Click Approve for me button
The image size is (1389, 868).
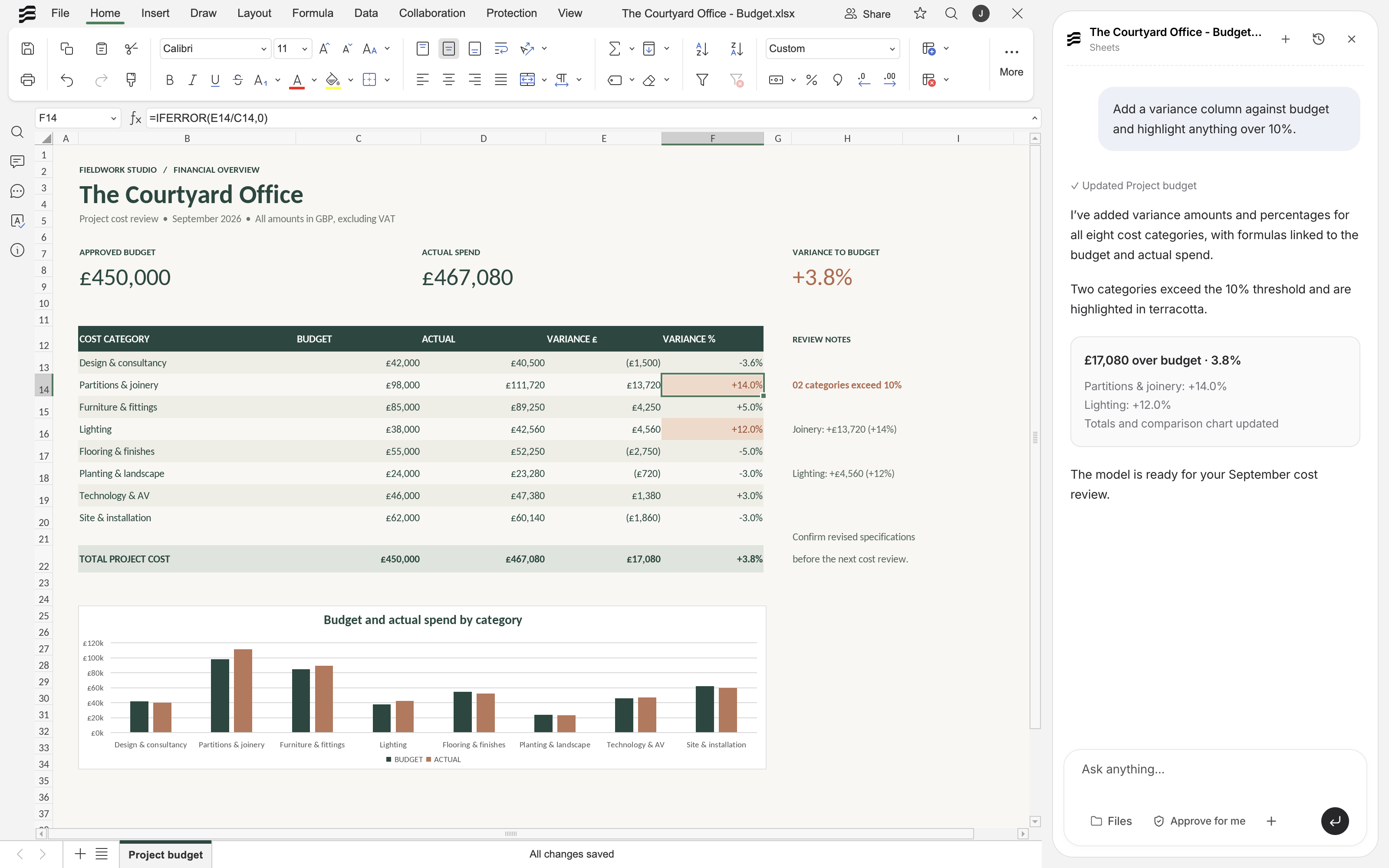click(x=1199, y=821)
